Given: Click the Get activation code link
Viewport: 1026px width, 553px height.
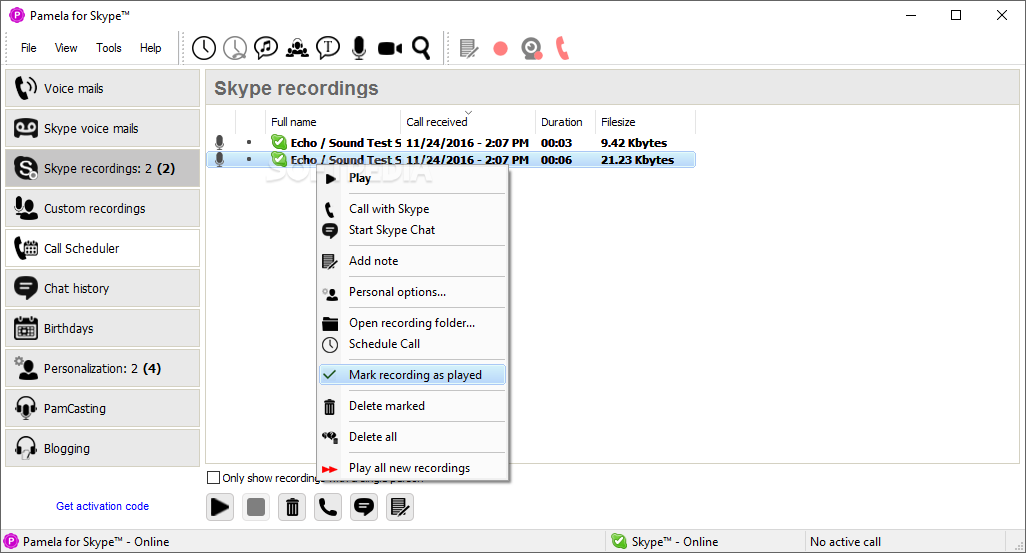Looking at the screenshot, I should 102,506.
